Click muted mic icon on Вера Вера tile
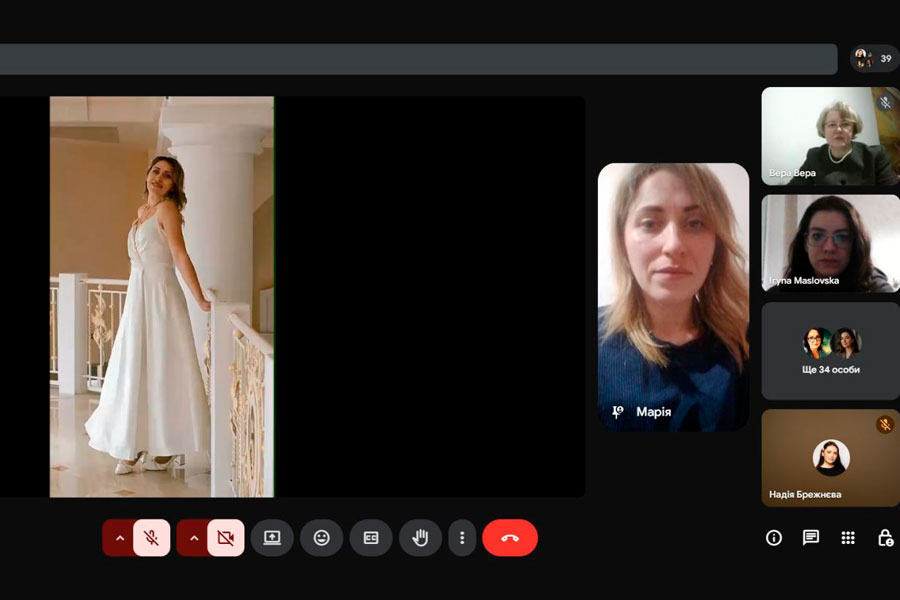The width and height of the screenshot is (900, 600). 885,102
